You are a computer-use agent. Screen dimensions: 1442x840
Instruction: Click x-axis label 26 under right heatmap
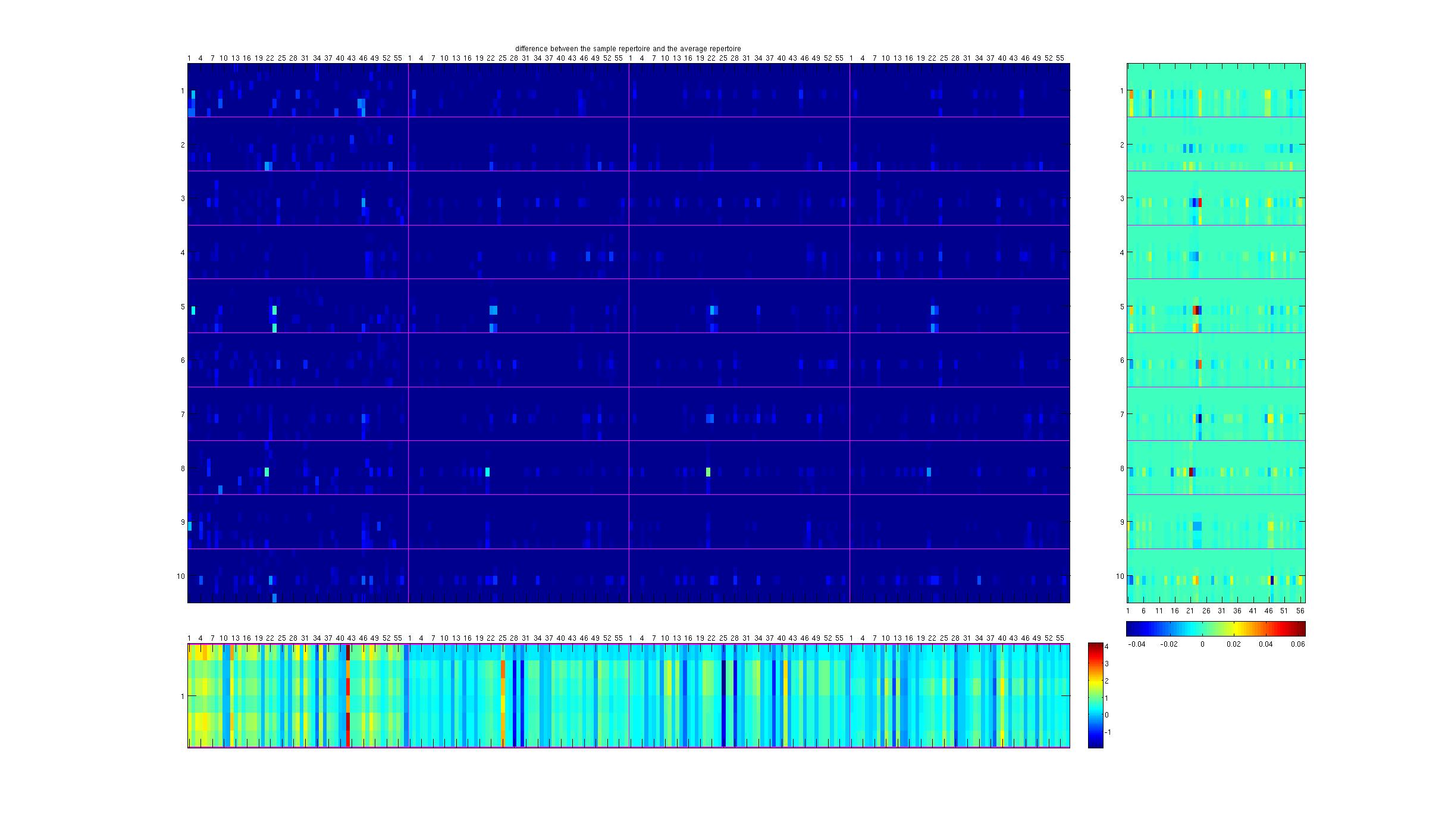pyautogui.click(x=1206, y=611)
